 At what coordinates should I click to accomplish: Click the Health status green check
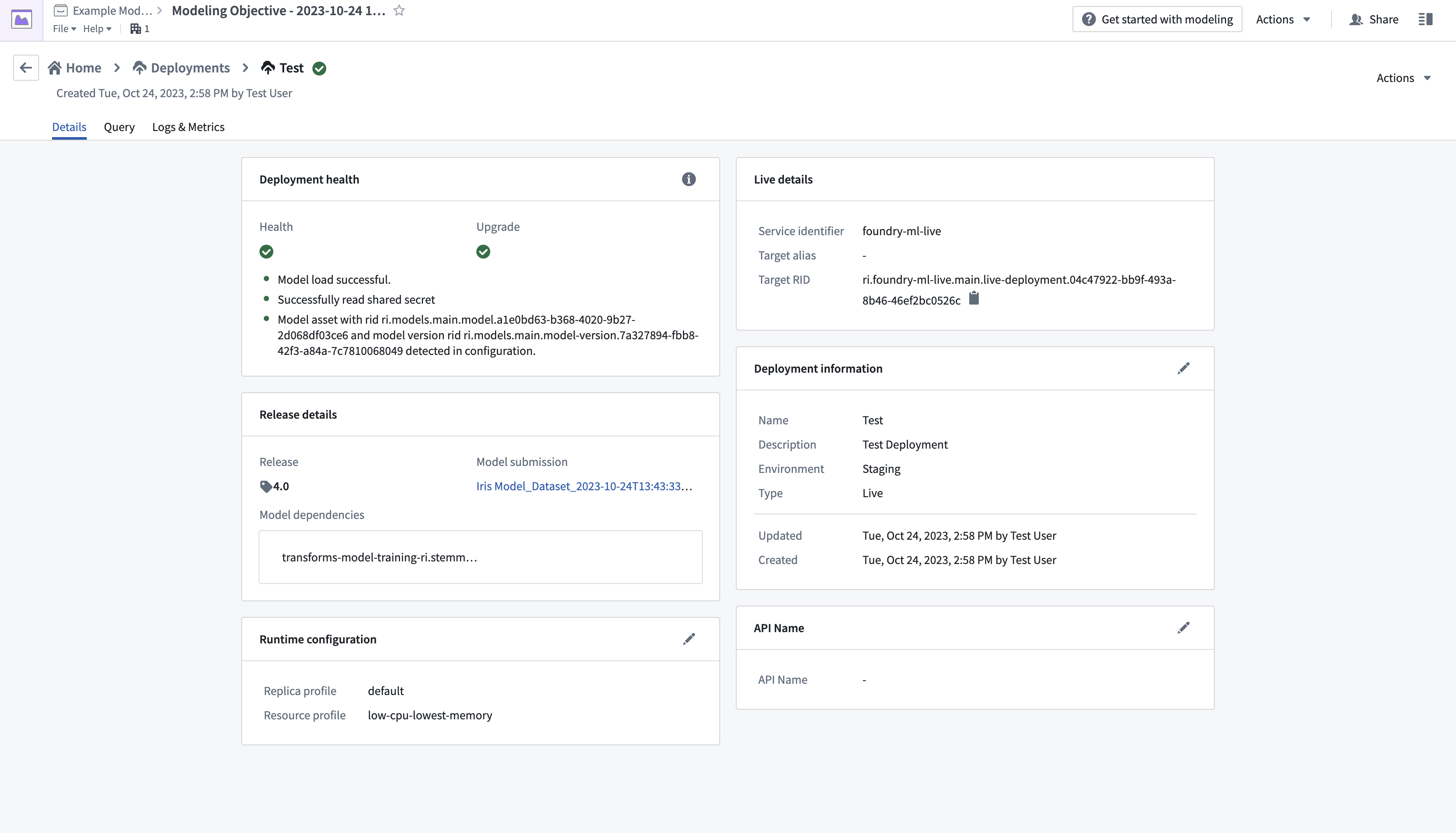point(266,252)
